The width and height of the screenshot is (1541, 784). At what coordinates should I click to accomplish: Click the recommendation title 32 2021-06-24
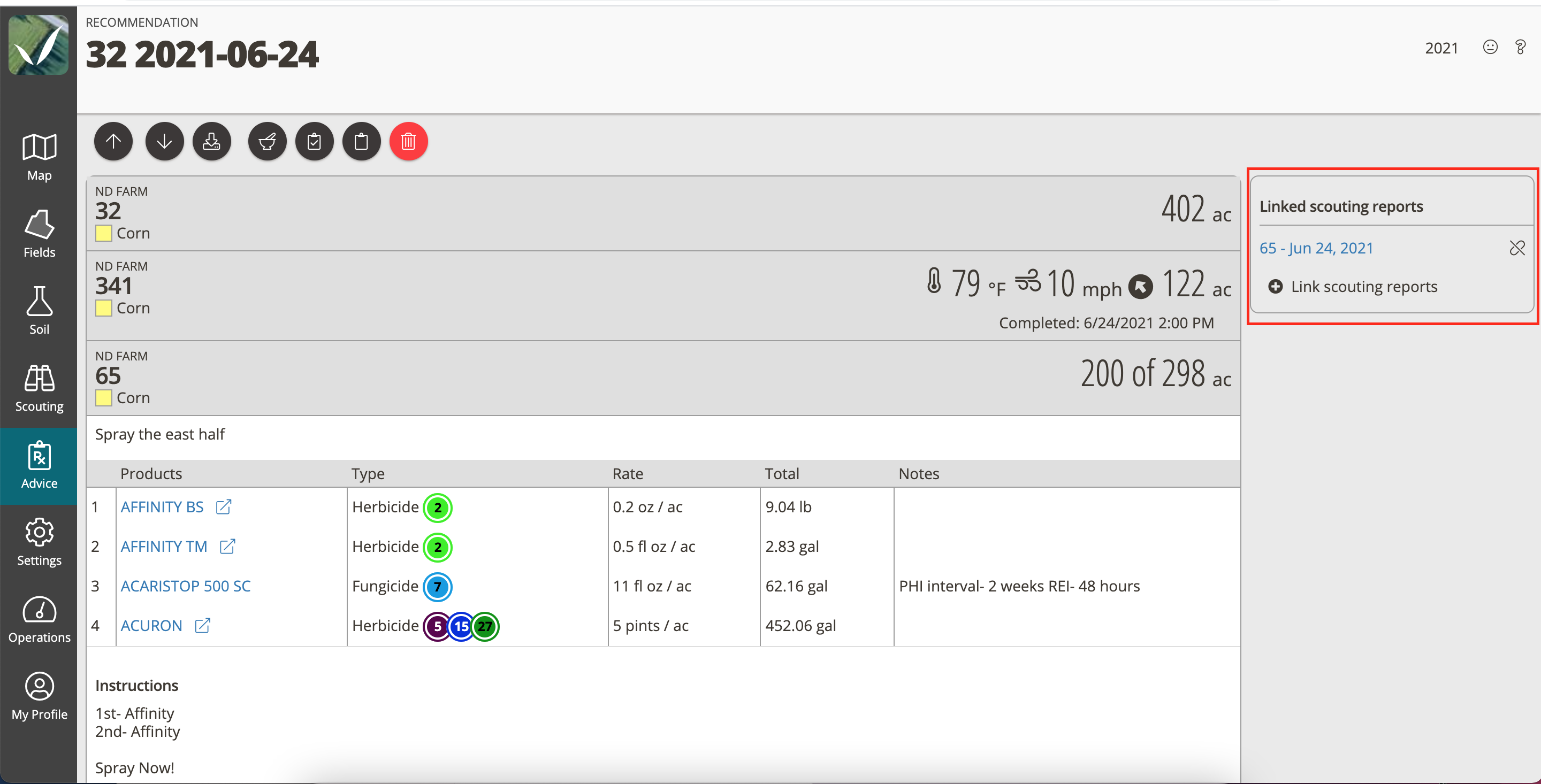(202, 55)
